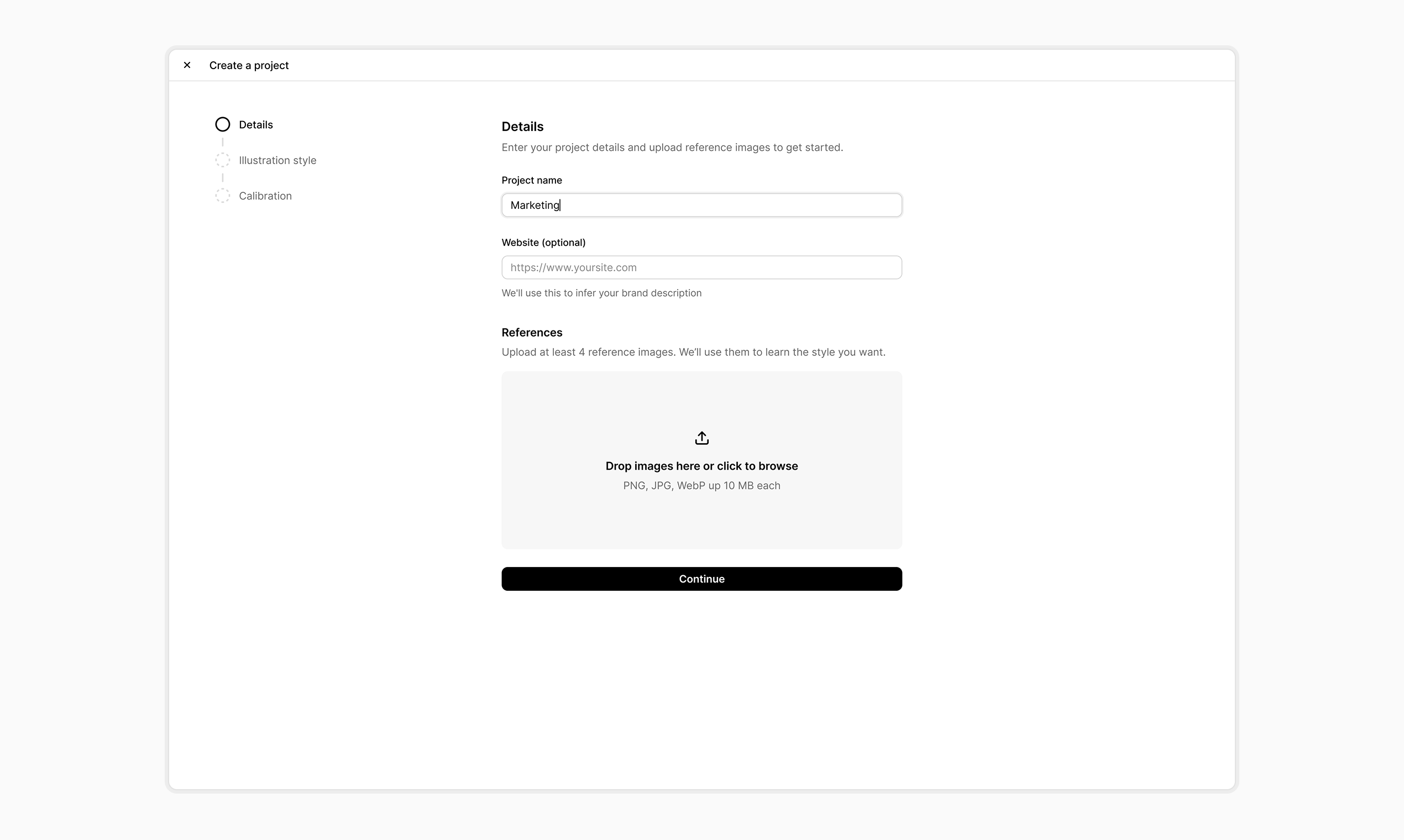Click the Website optional input field

[701, 267]
